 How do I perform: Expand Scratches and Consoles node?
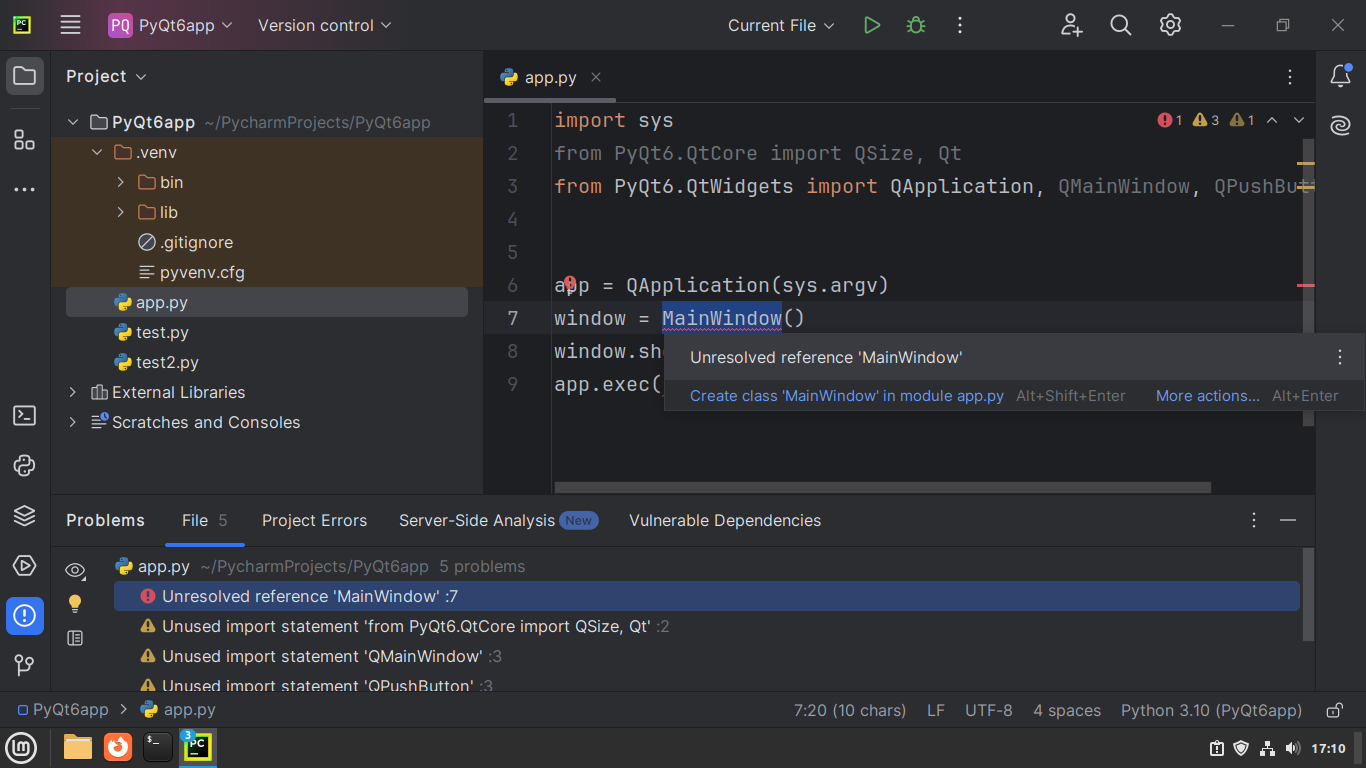coord(72,422)
